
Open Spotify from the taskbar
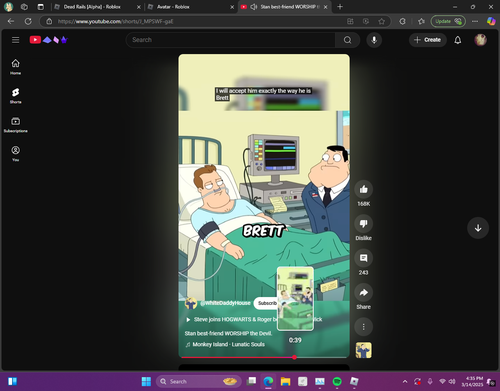point(337,381)
